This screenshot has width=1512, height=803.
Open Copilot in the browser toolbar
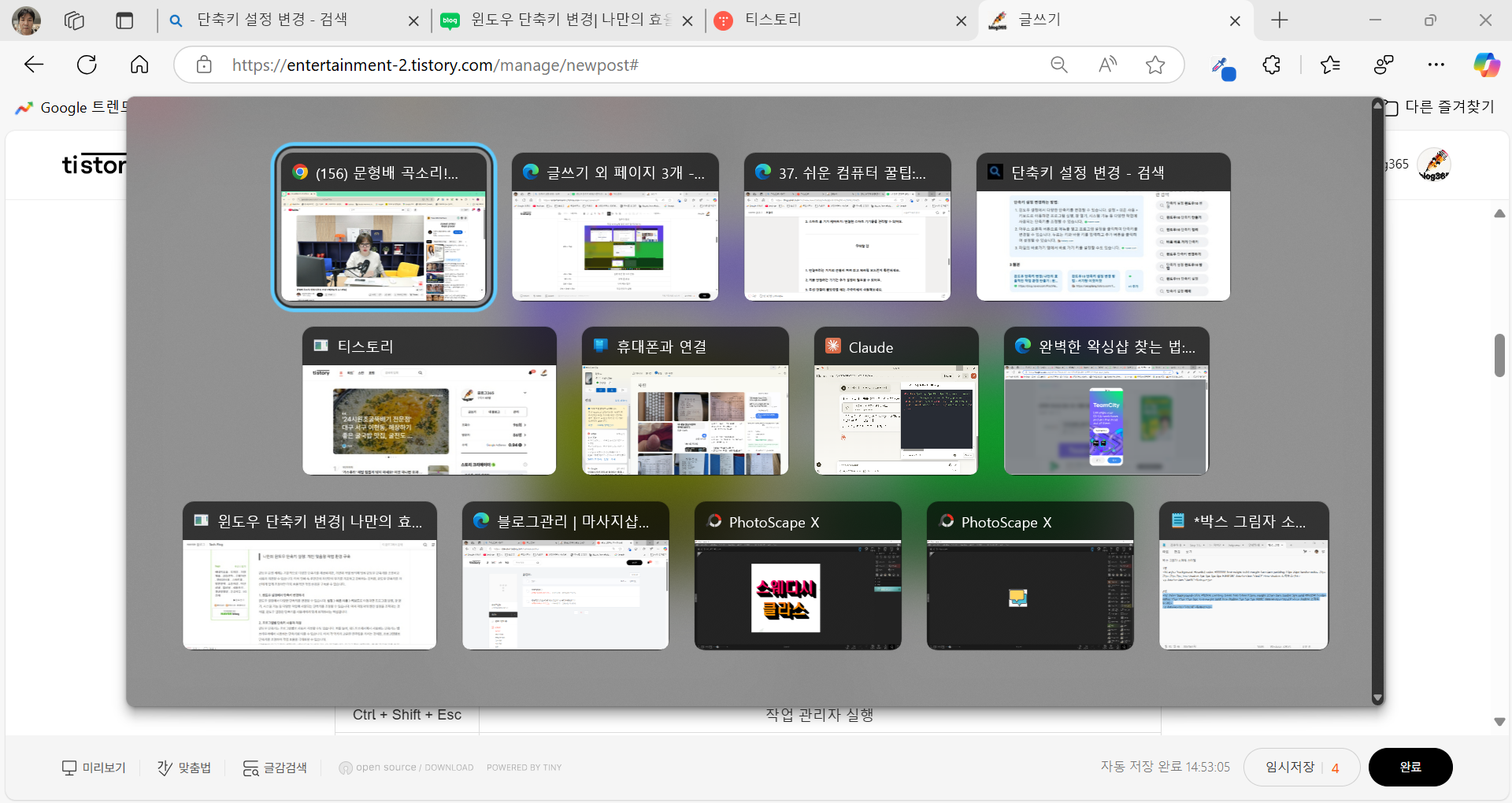[1487, 65]
